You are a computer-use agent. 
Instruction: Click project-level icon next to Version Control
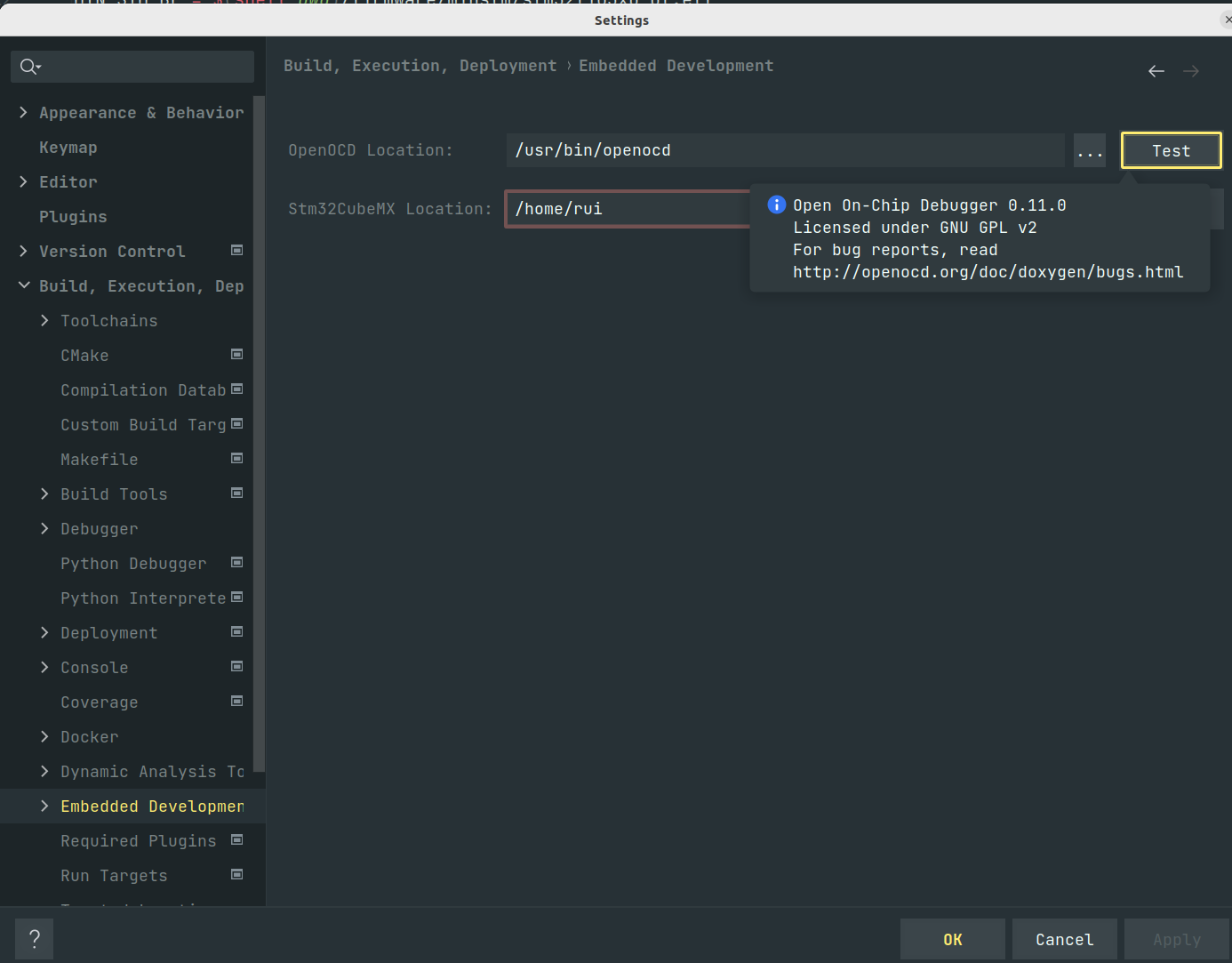click(237, 251)
